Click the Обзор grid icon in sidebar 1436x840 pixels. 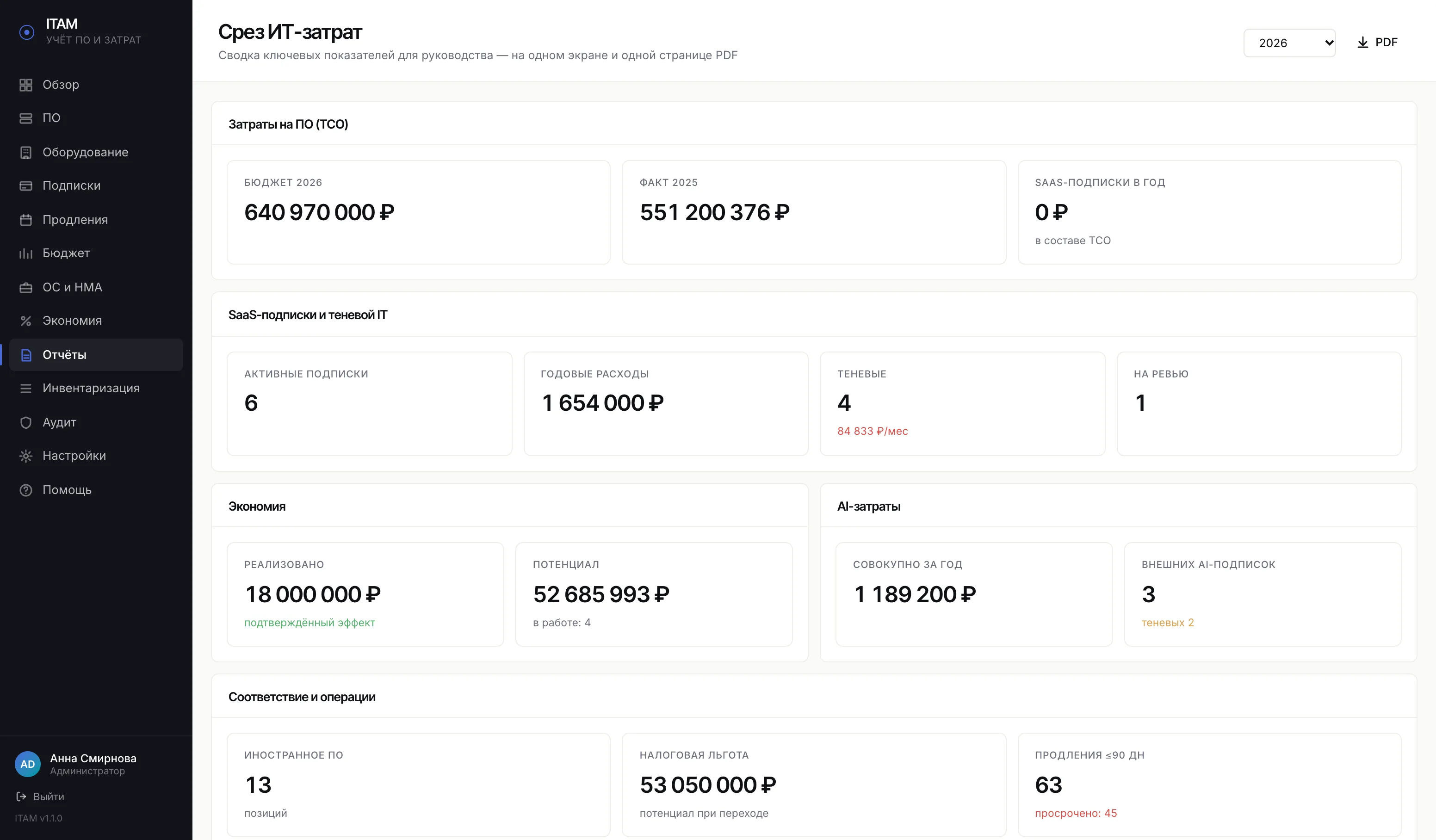[25, 85]
